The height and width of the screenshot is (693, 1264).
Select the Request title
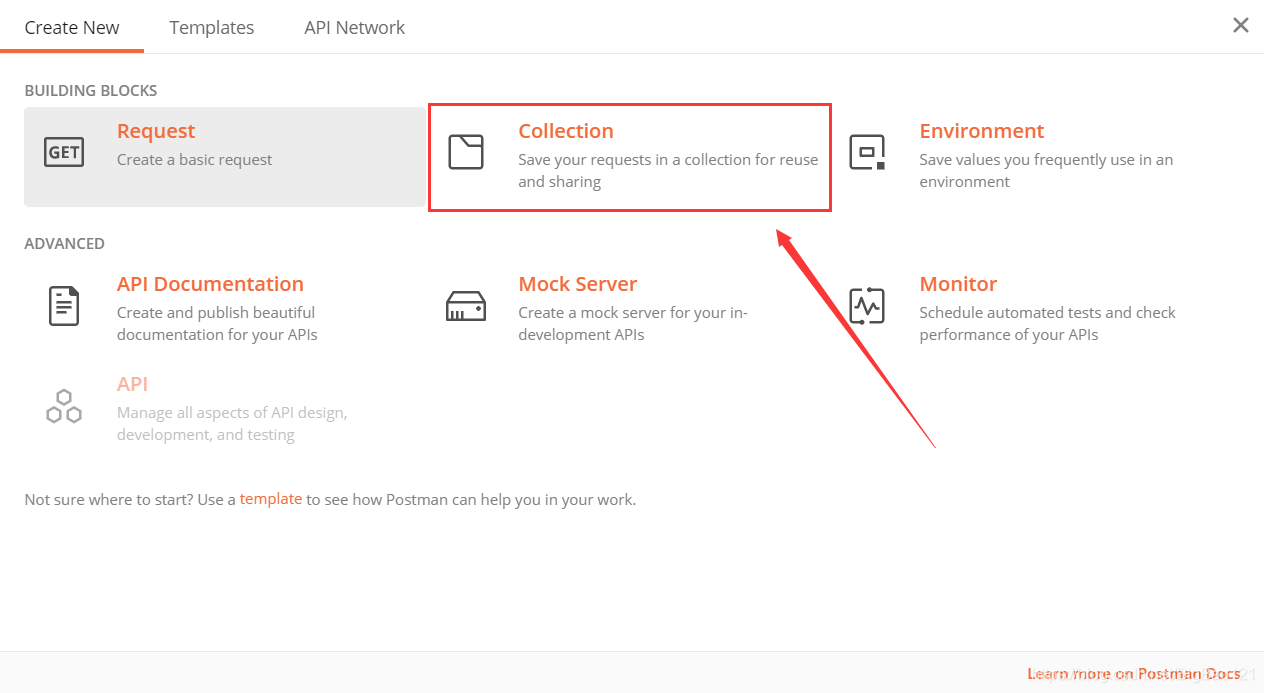[156, 131]
